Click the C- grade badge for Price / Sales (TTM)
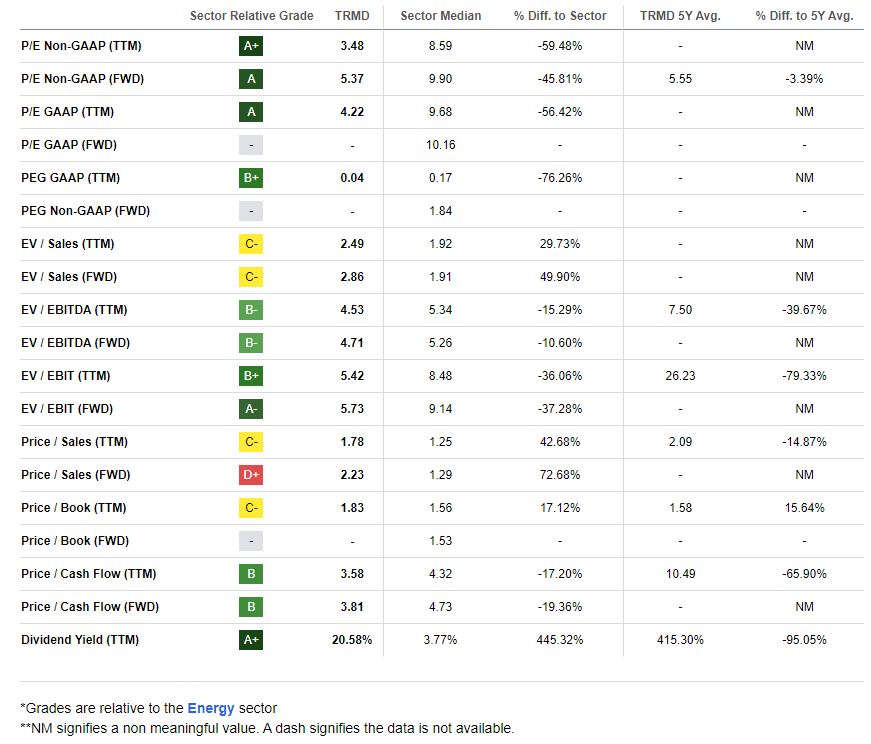 pyautogui.click(x=251, y=442)
